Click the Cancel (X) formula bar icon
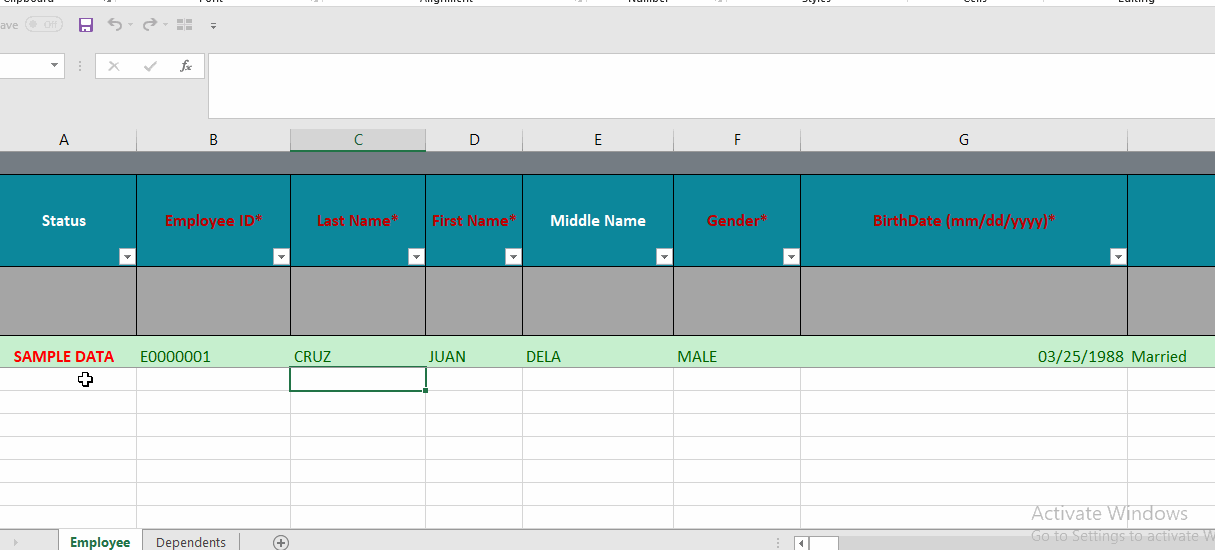1215x550 pixels. point(114,66)
